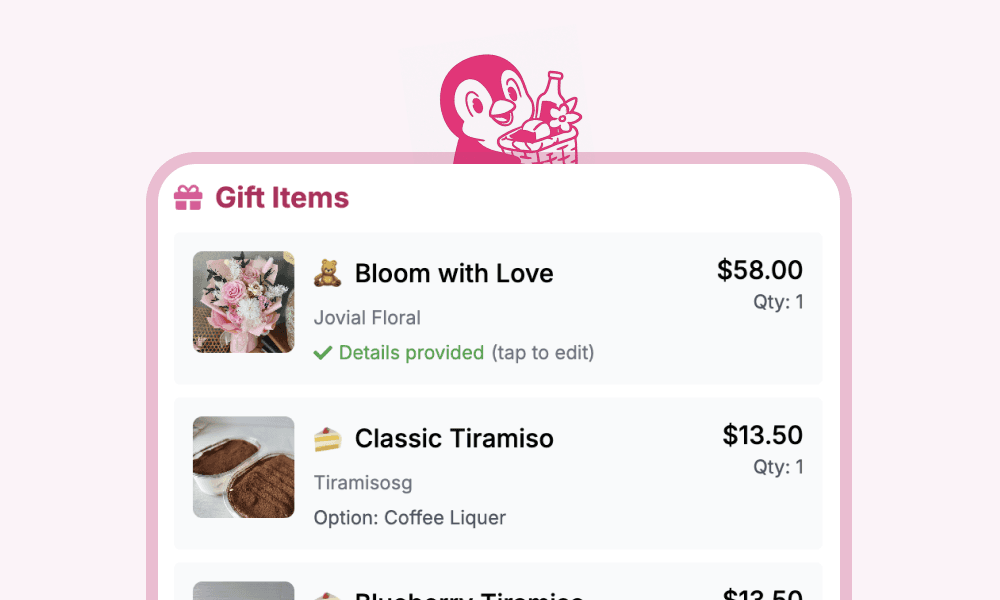Select the Bloom with Love item title
The height and width of the screenshot is (600, 1000).
pyautogui.click(x=454, y=273)
